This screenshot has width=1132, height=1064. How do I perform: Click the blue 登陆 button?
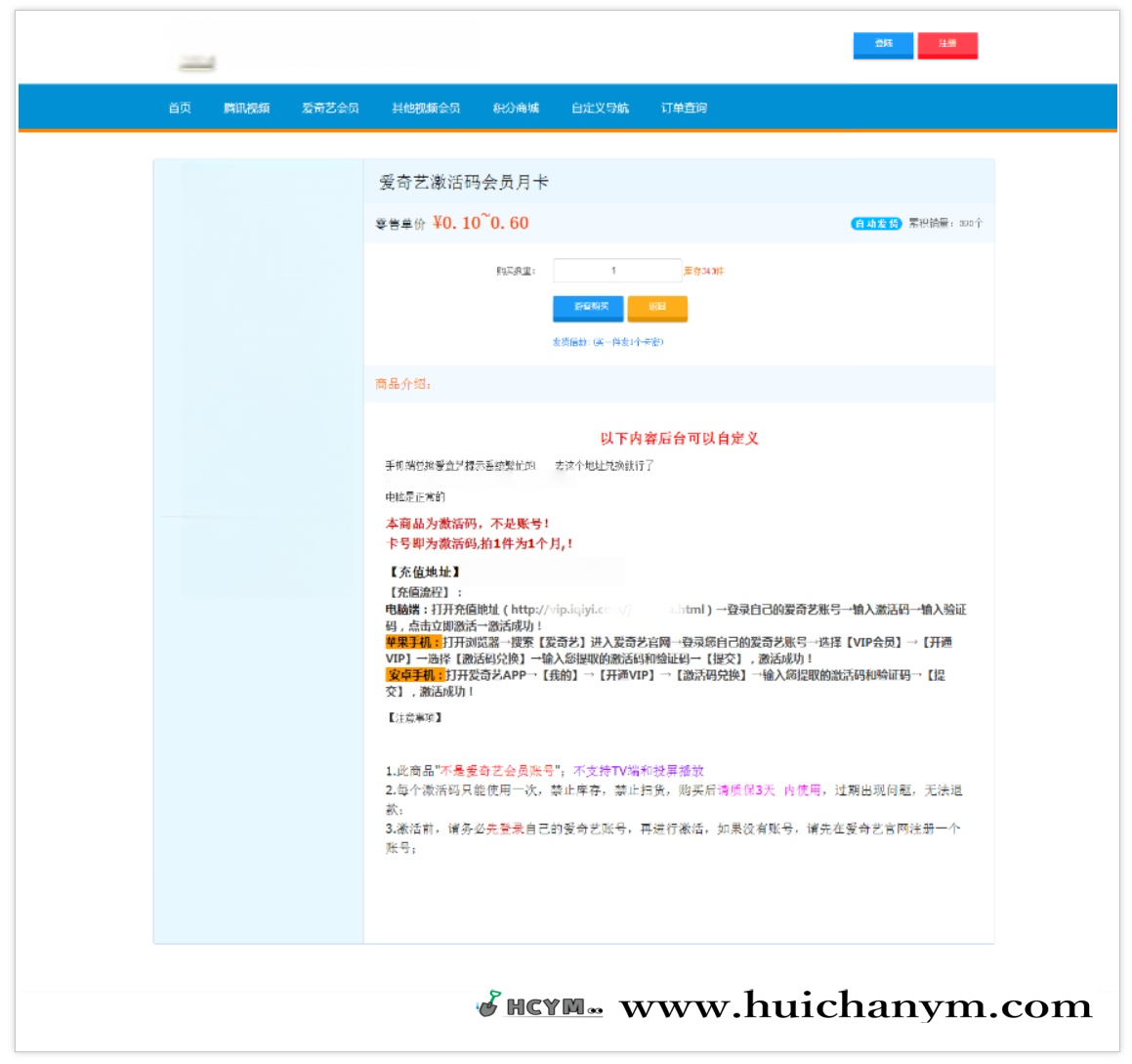(885, 46)
